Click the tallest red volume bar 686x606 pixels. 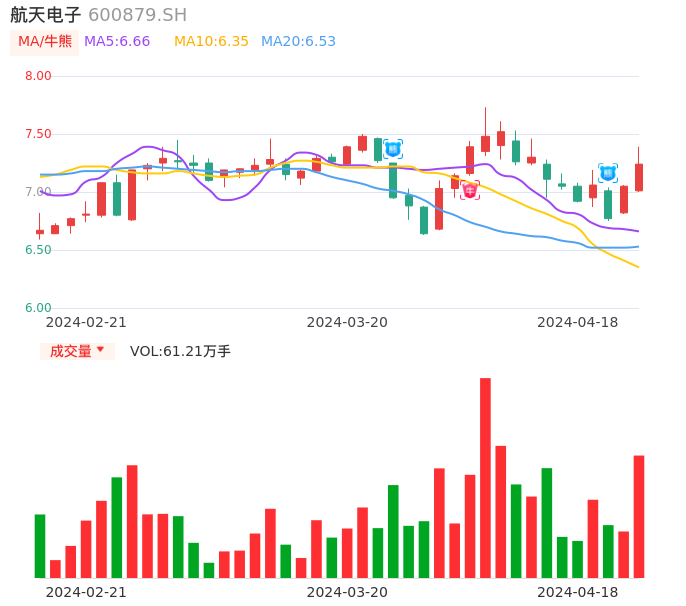click(485, 478)
